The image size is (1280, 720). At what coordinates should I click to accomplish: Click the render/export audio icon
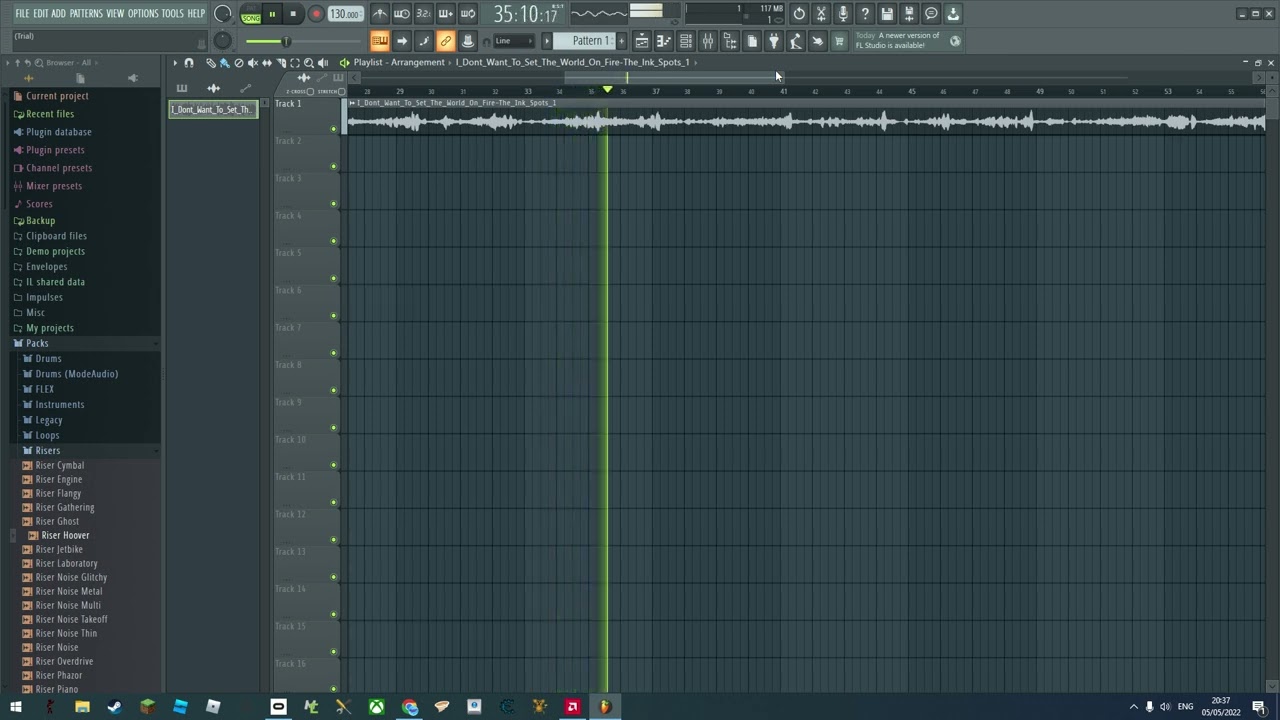point(909,14)
